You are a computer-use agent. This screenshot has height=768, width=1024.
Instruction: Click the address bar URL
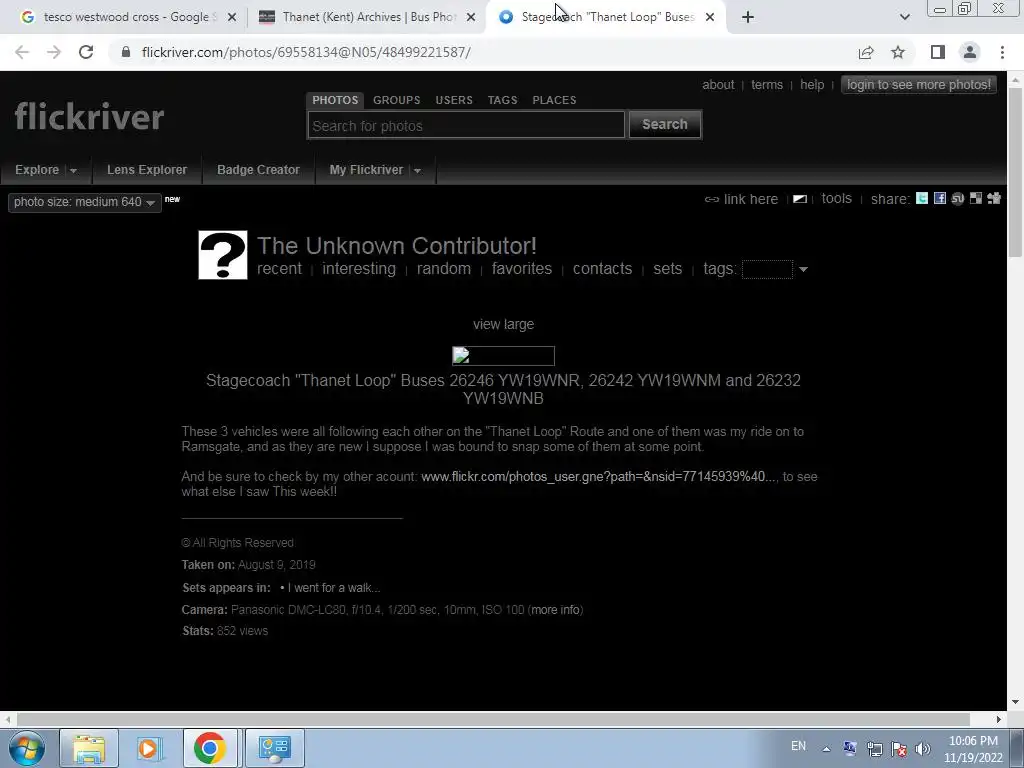[306, 52]
